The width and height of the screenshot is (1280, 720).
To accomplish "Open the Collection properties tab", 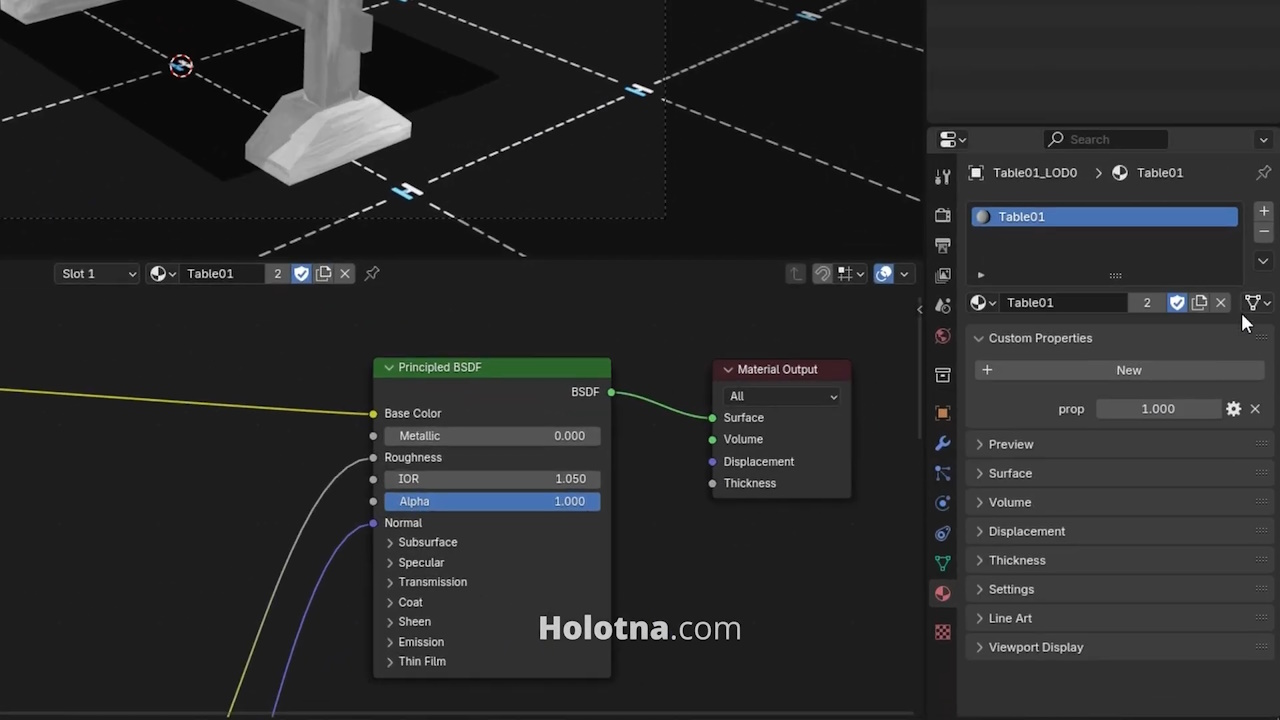I will coord(942,375).
